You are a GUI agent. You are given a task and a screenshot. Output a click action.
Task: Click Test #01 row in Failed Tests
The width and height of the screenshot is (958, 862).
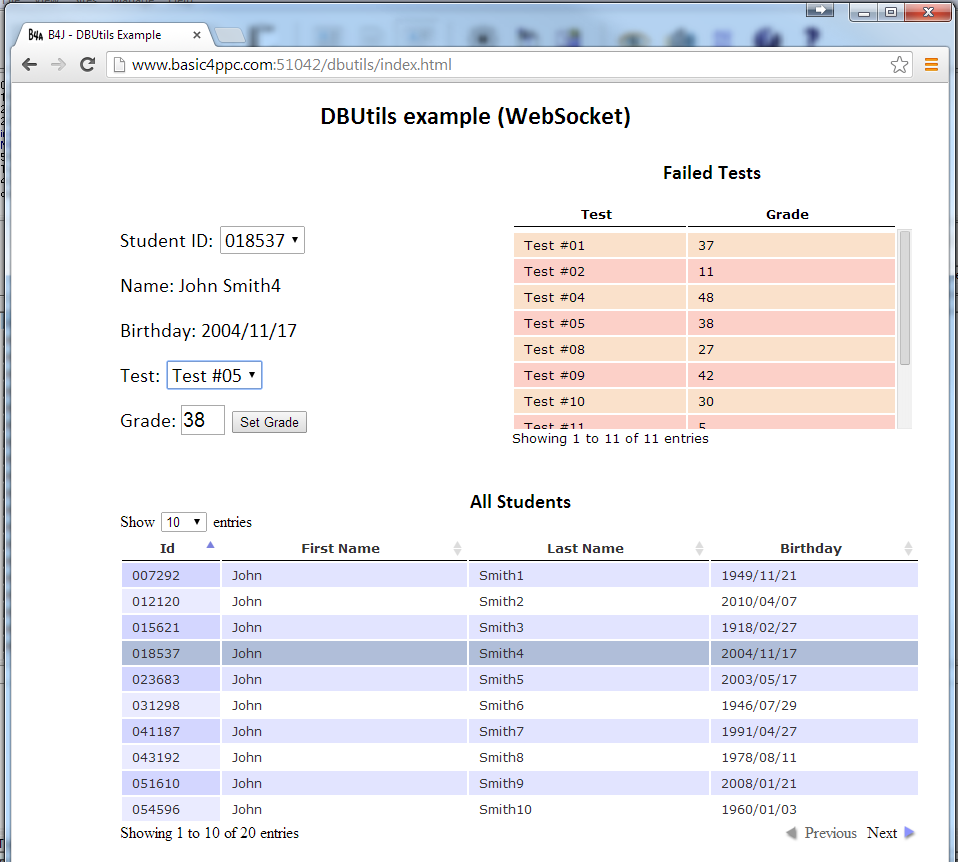(704, 246)
